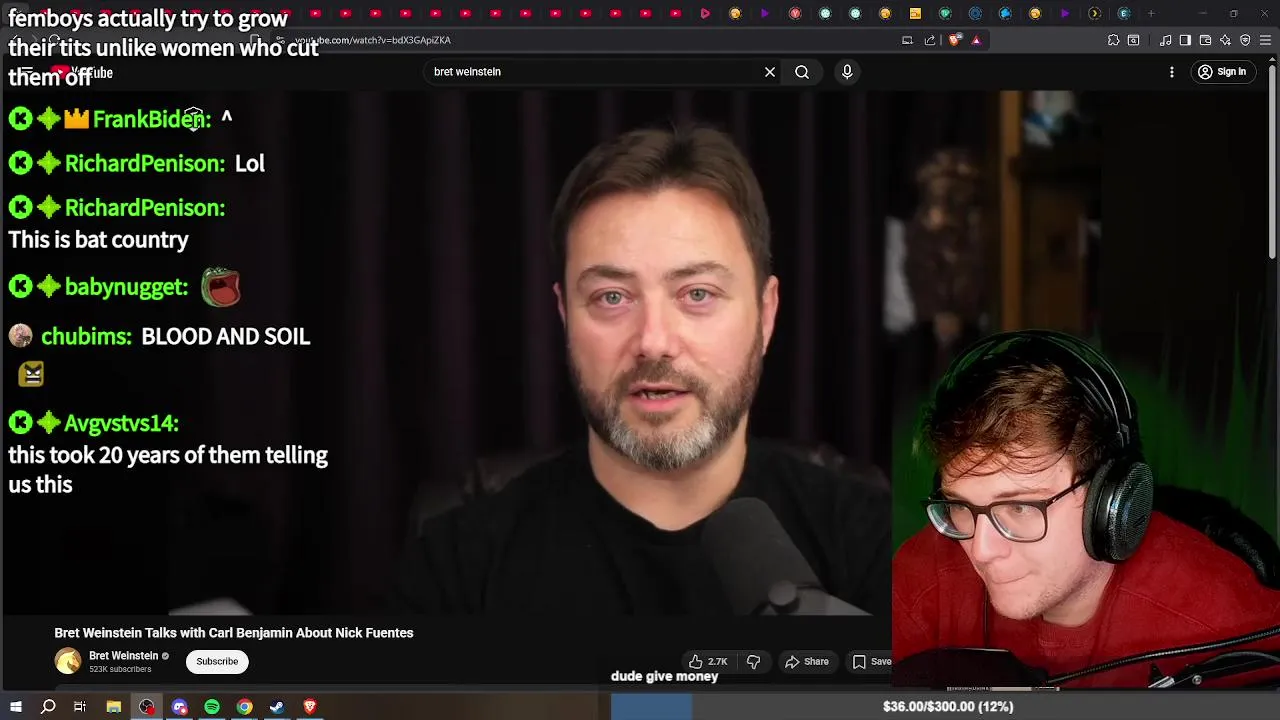1280x720 pixels.
Task: Subscribe to Bret Weinstein channel
Action: [217, 661]
